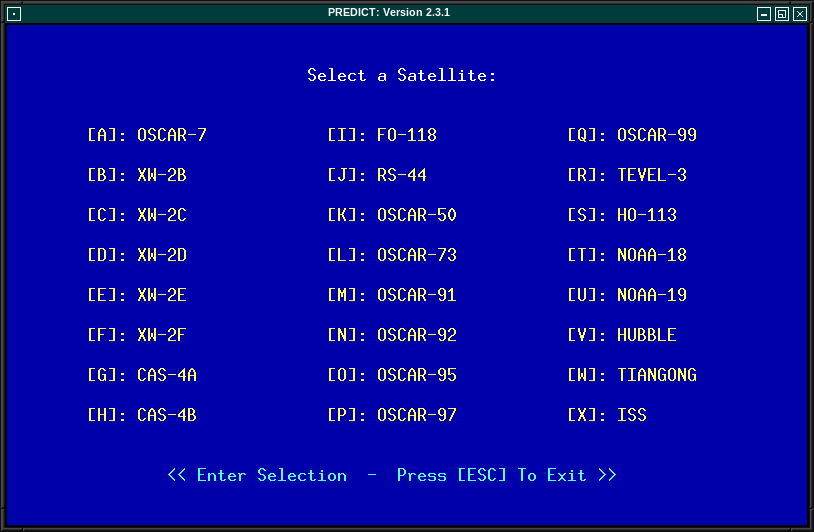Screen dimensions: 814x532
Task: Select the [K]: OSCAR-50 satellite
Action: click(392, 215)
